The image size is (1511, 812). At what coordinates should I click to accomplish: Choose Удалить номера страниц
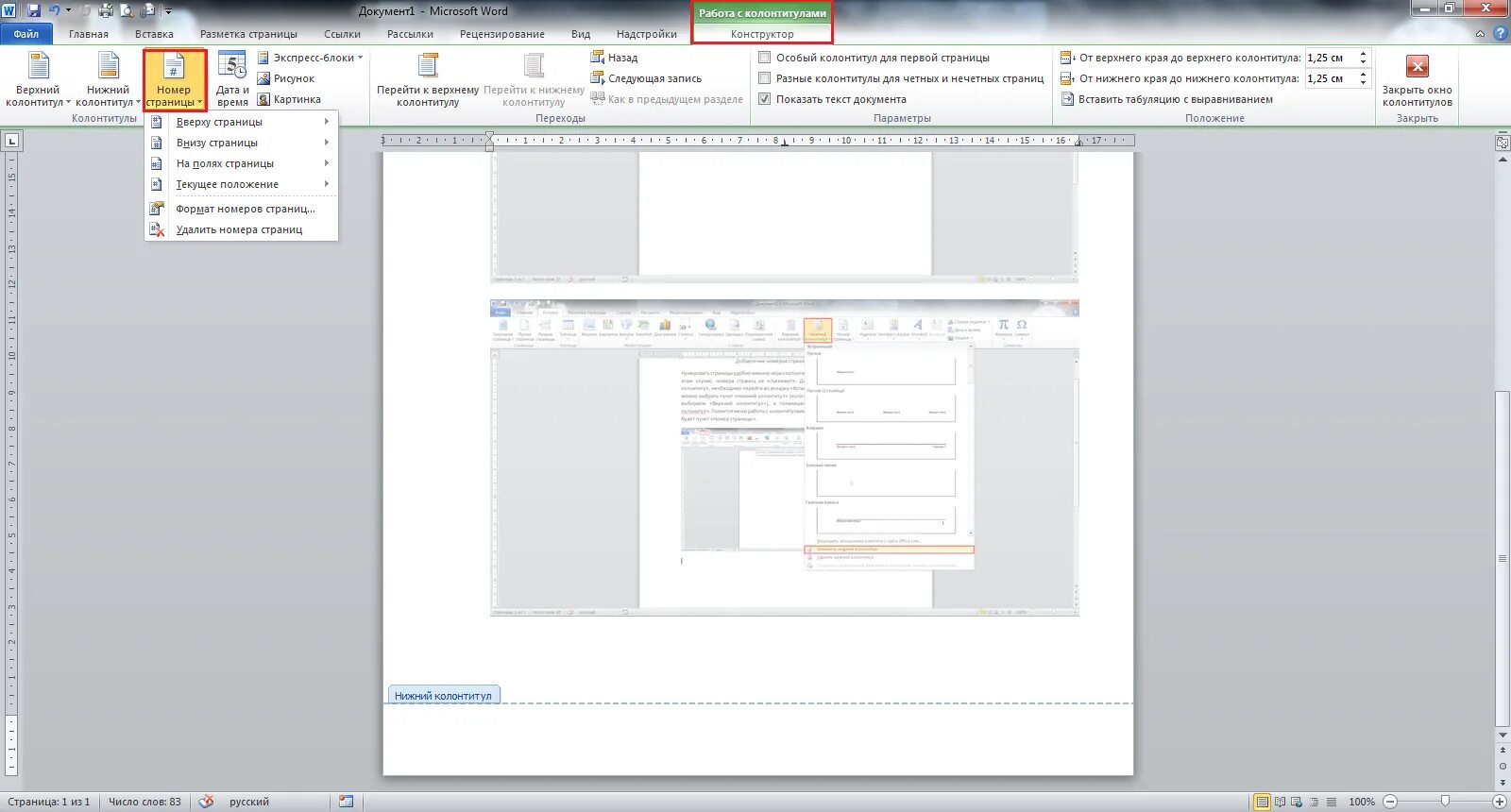(x=241, y=229)
